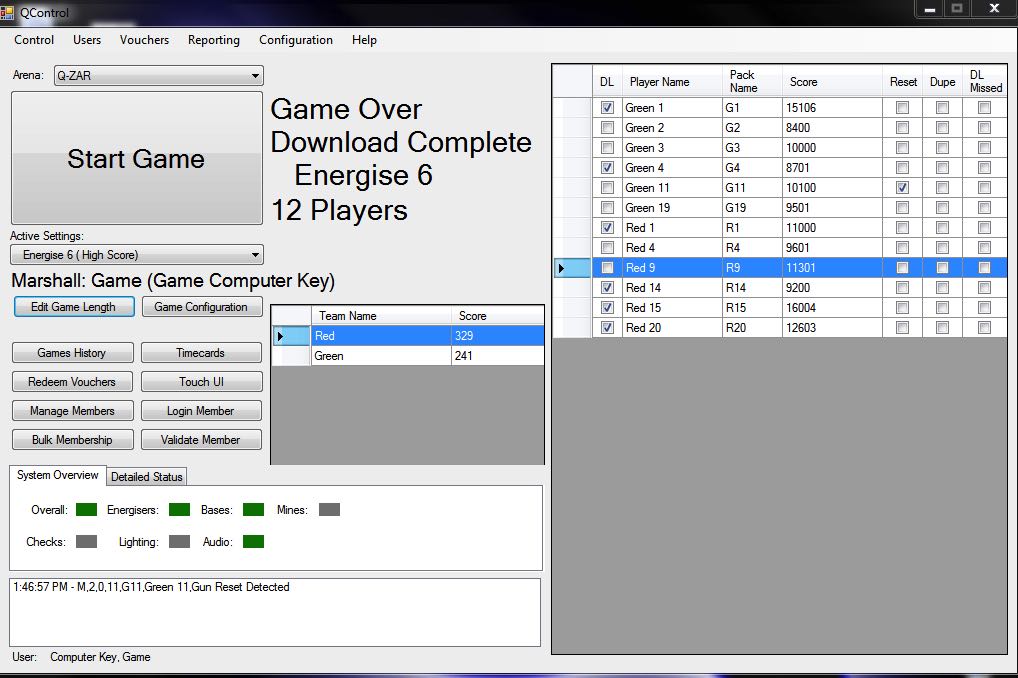
Task: Switch to the Detailed Status tab
Action: pos(147,477)
